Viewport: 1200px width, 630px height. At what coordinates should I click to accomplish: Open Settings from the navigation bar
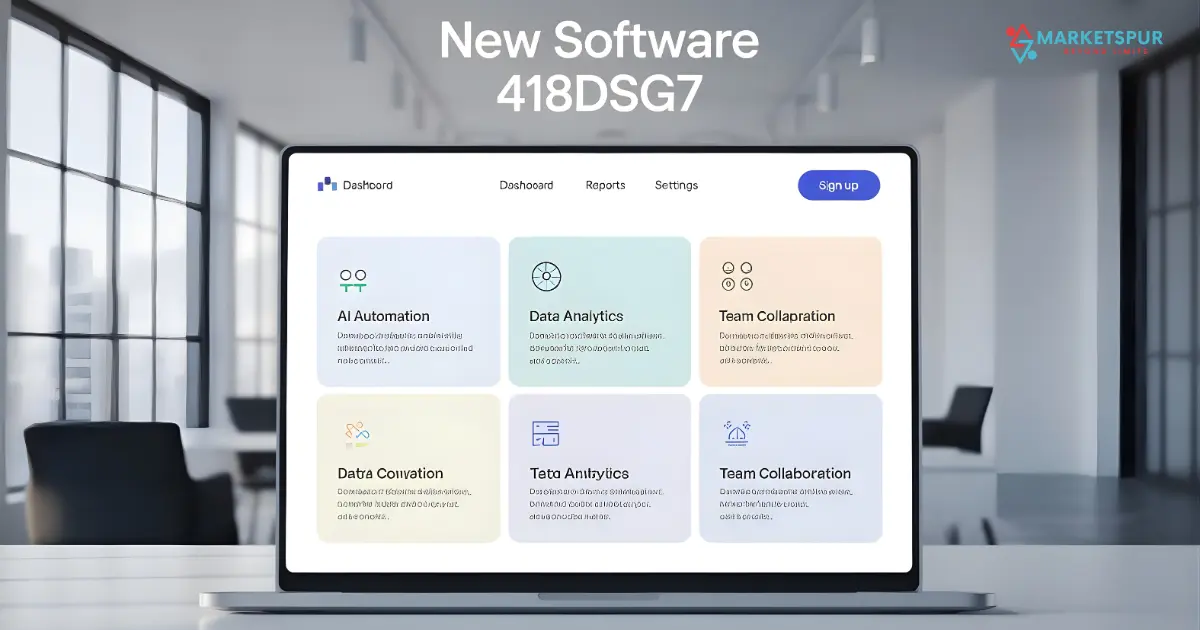[676, 185]
